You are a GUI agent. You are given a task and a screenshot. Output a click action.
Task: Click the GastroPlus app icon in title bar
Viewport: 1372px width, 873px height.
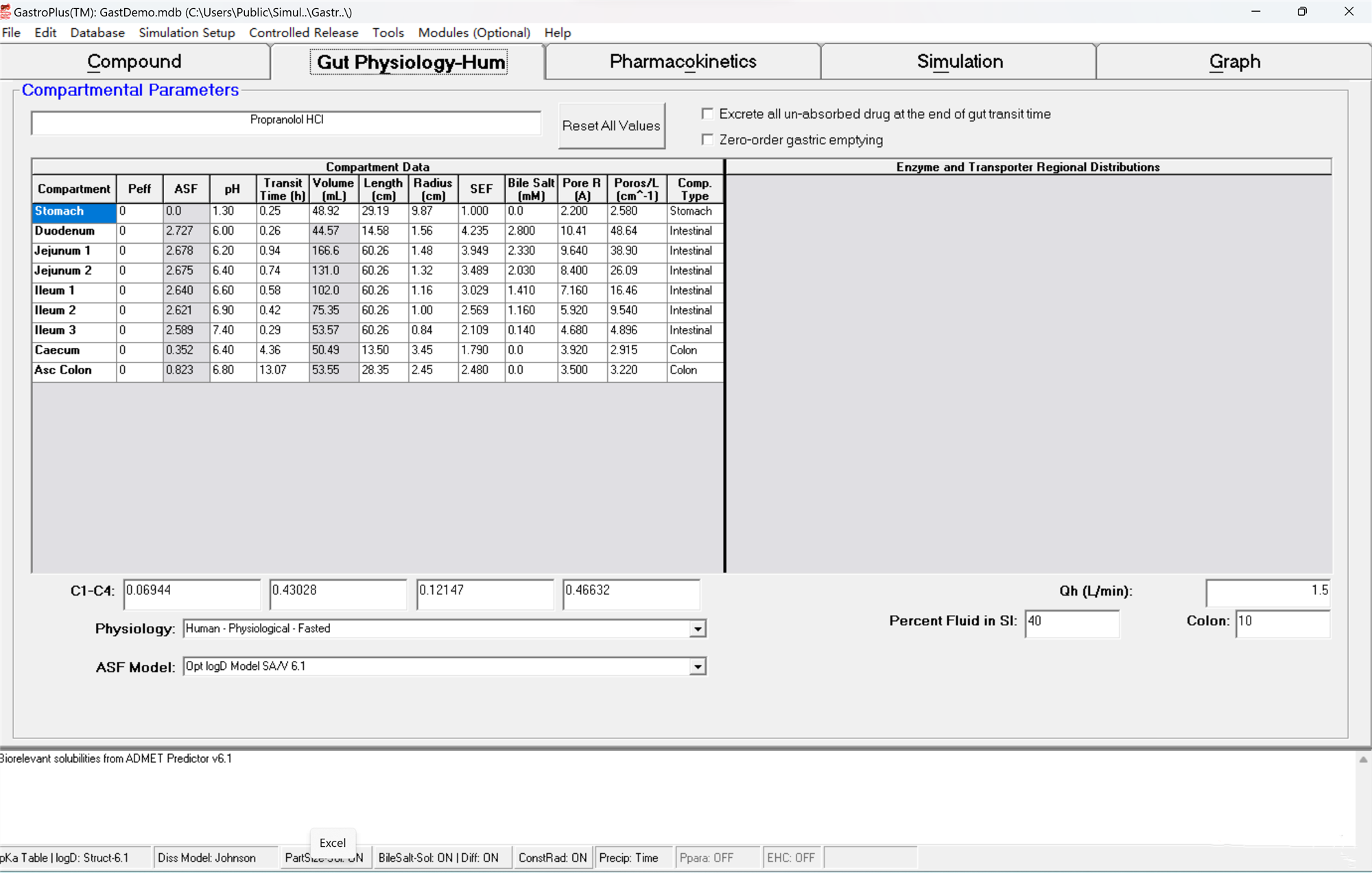[x=5, y=12]
